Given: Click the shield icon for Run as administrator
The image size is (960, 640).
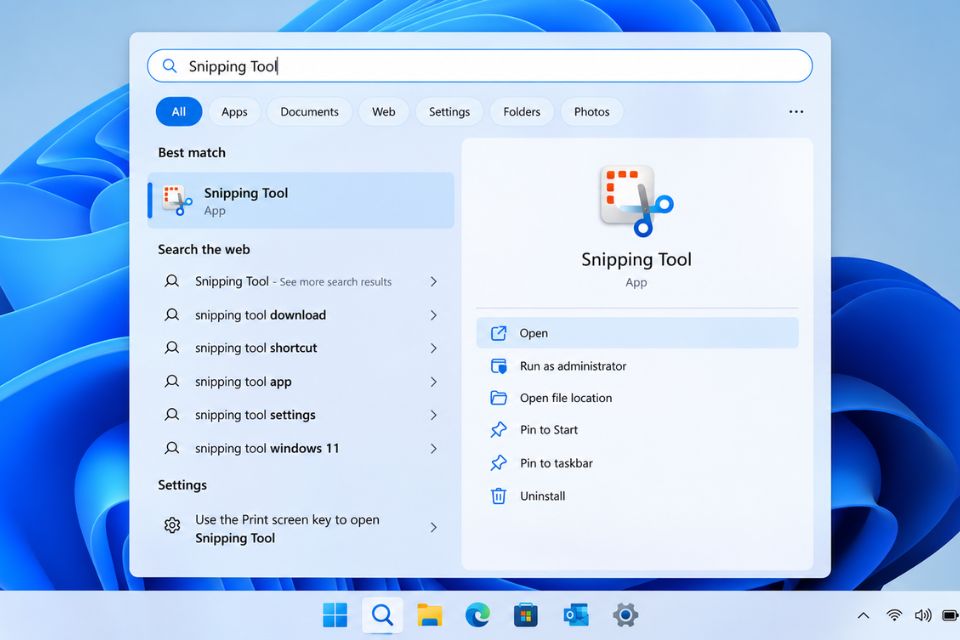Looking at the screenshot, I should 498,366.
